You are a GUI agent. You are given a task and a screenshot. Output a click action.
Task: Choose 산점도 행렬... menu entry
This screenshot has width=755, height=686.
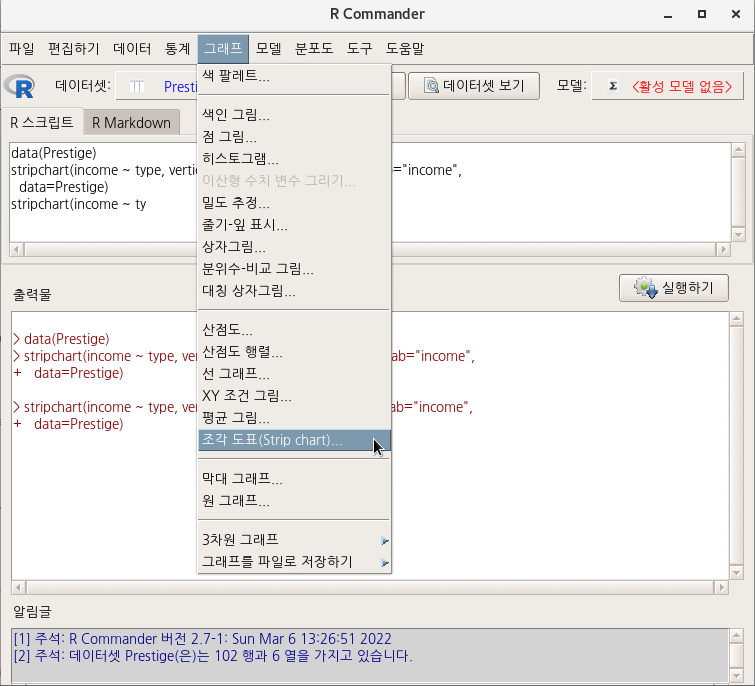coord(294,352)
